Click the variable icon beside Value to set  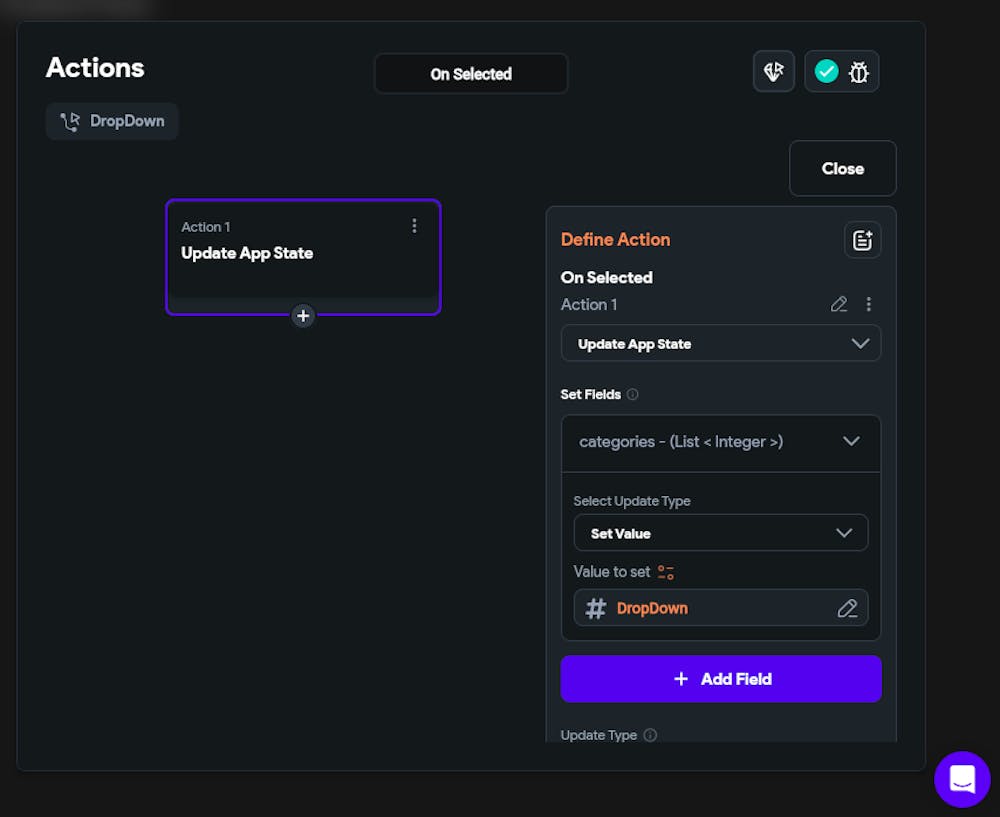(x=666, y=572)
